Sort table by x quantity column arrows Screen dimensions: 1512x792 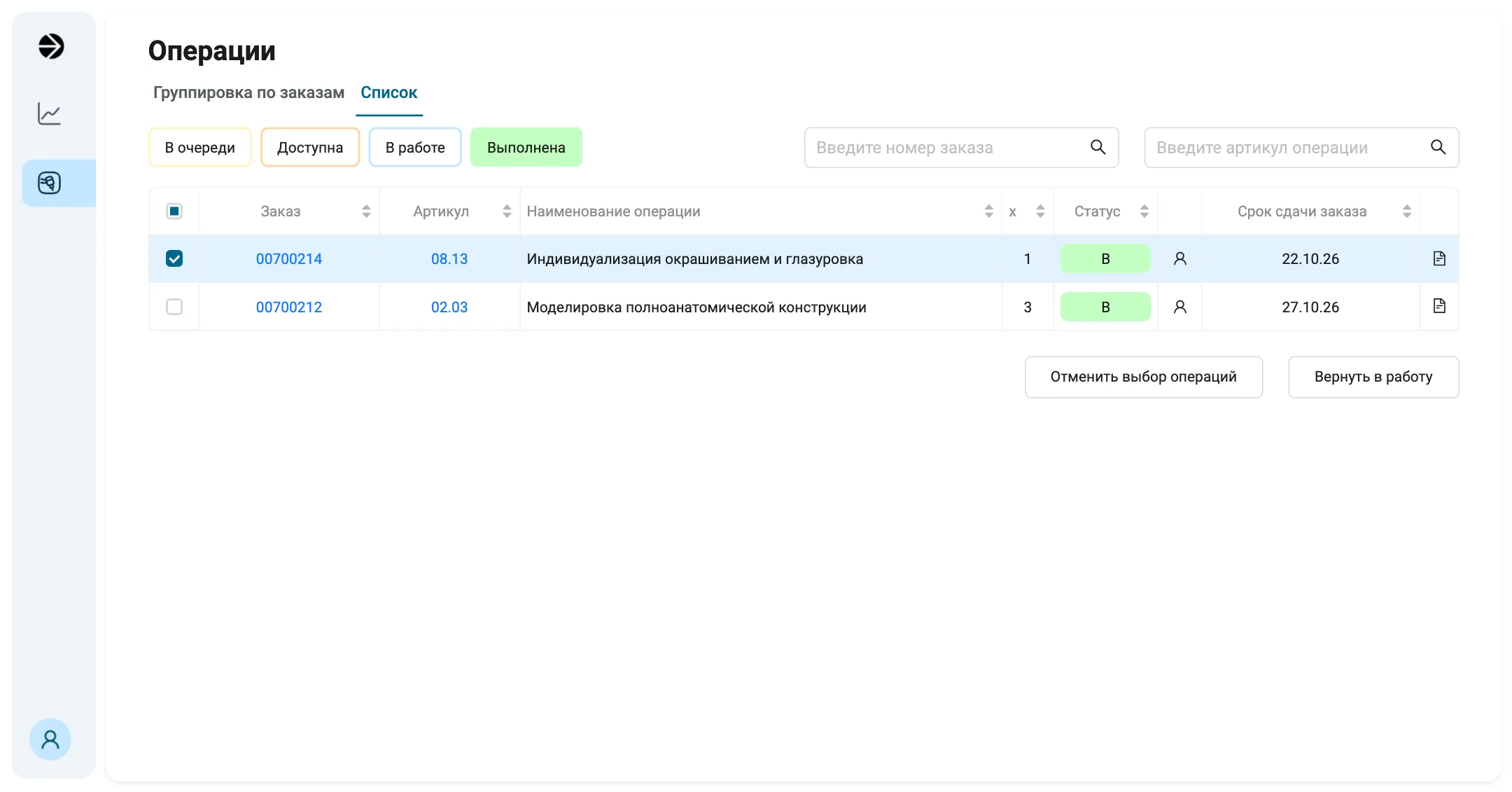tap(1040, 211)
